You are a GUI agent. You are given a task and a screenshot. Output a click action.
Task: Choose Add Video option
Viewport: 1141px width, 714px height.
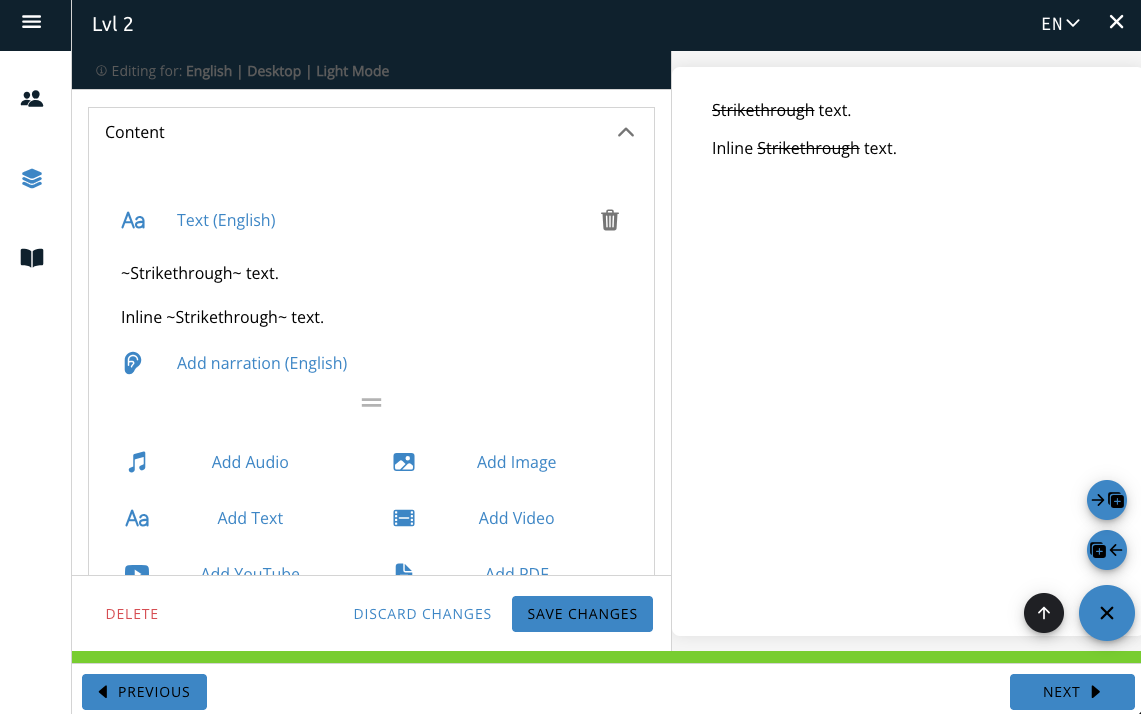(516, 518)
